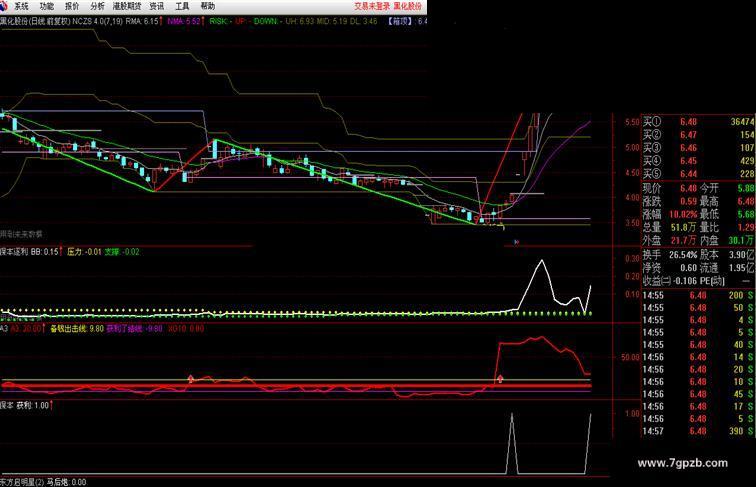Image resolution: width=756 pixels, height=487 pixels.
Task: Open the 报价 menu
Action: (72, 6)
